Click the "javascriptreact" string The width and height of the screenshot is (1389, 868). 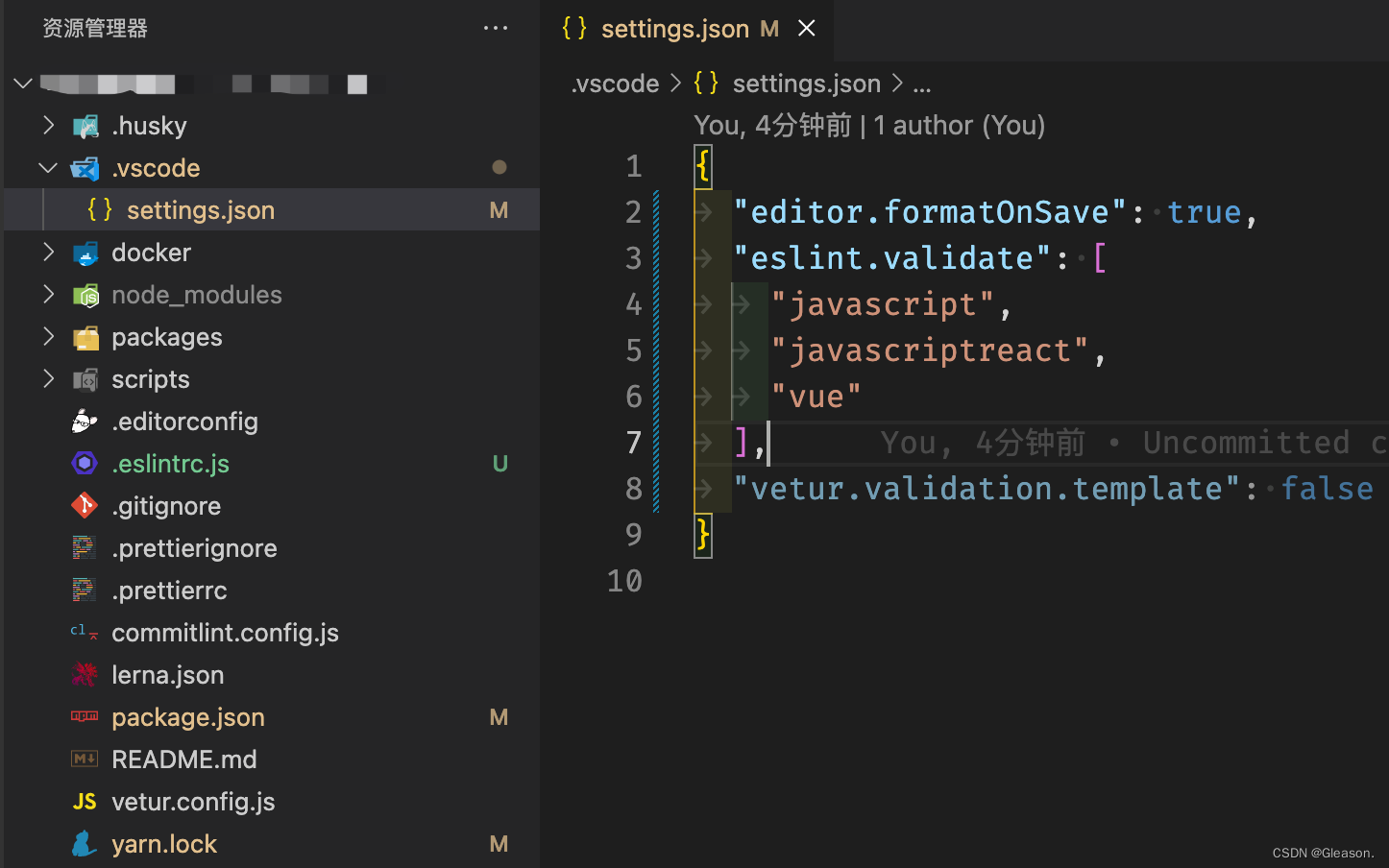930,350
